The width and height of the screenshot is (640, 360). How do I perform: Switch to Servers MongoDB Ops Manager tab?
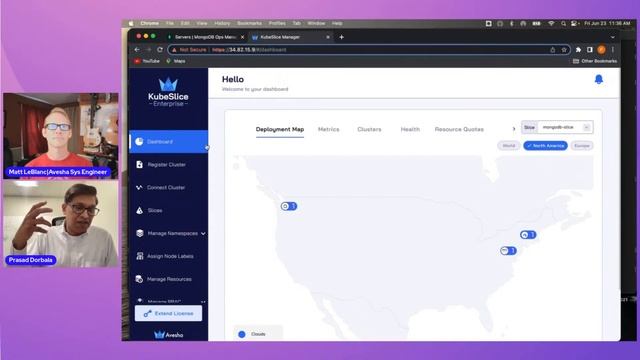206,37
